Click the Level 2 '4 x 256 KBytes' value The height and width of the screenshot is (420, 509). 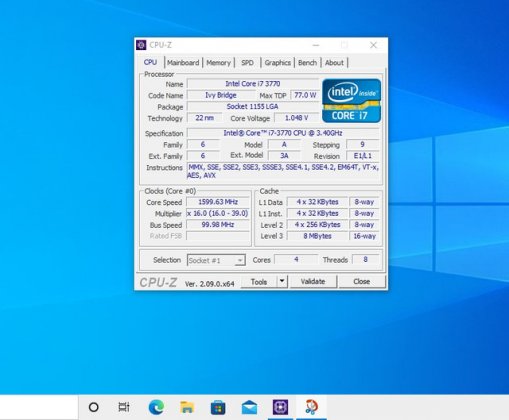click(x=317, y=225)
